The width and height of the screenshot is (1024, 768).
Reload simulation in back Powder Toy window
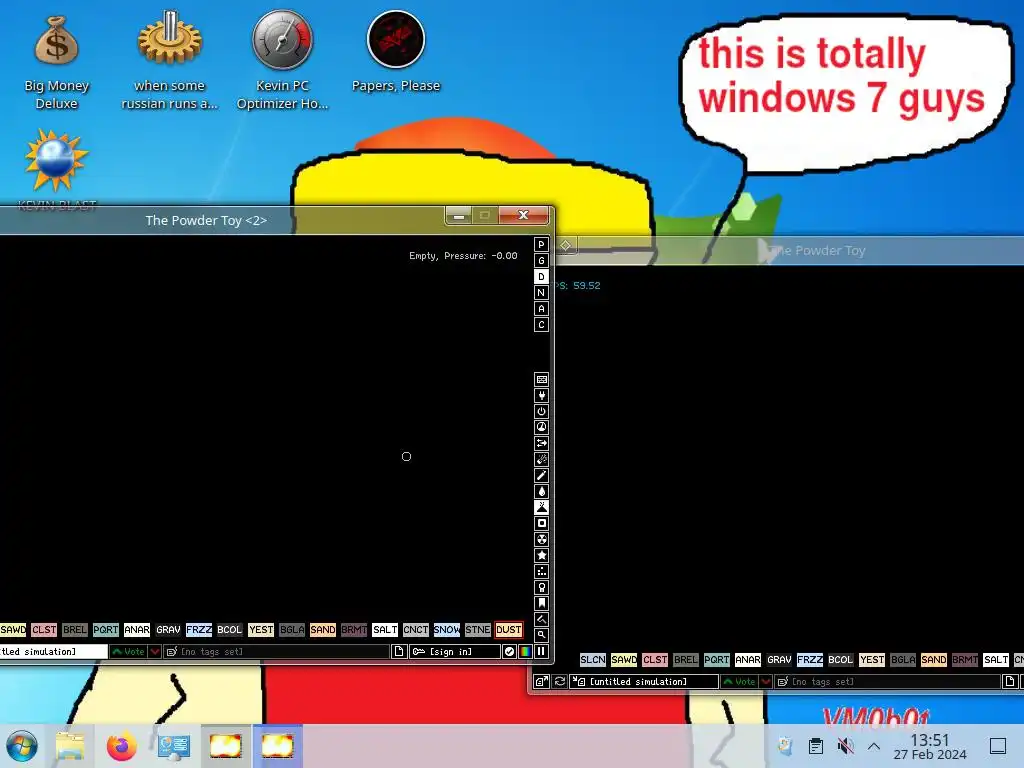click(560, 682)
